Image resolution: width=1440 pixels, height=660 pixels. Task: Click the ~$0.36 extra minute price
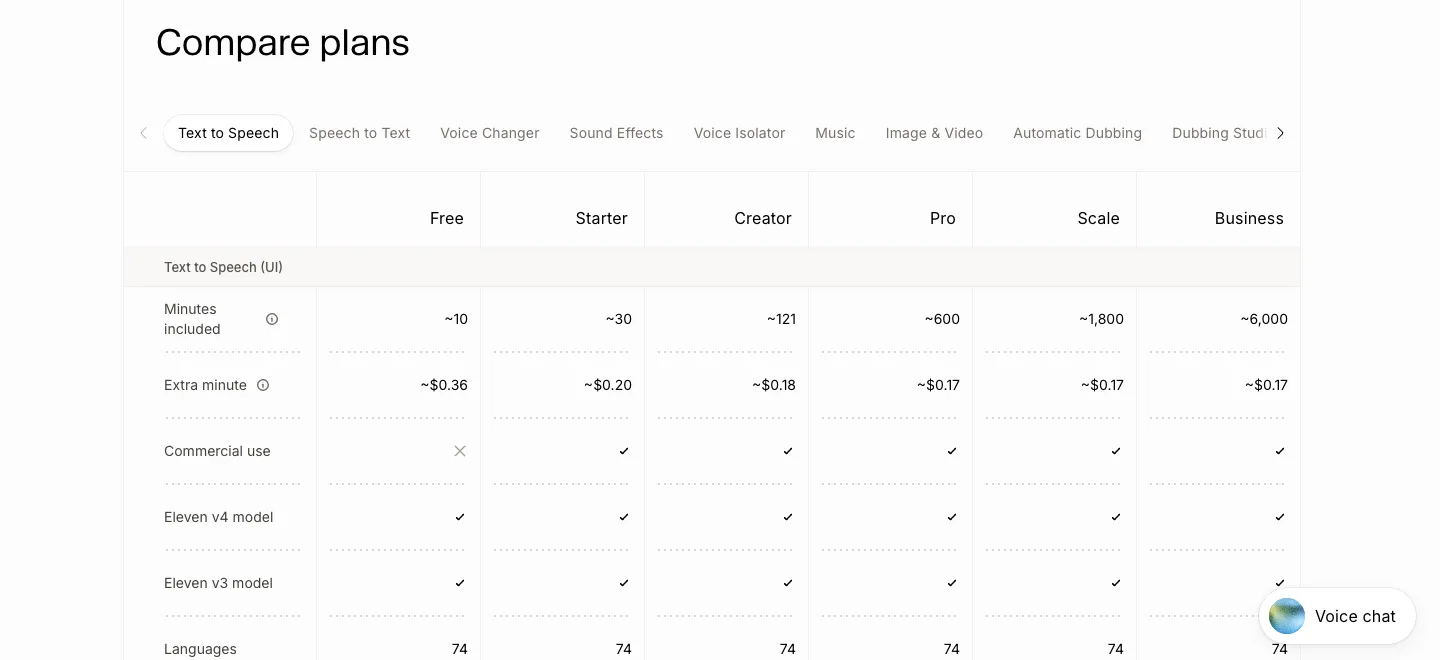pyautogui.click(x=444, y=385)
